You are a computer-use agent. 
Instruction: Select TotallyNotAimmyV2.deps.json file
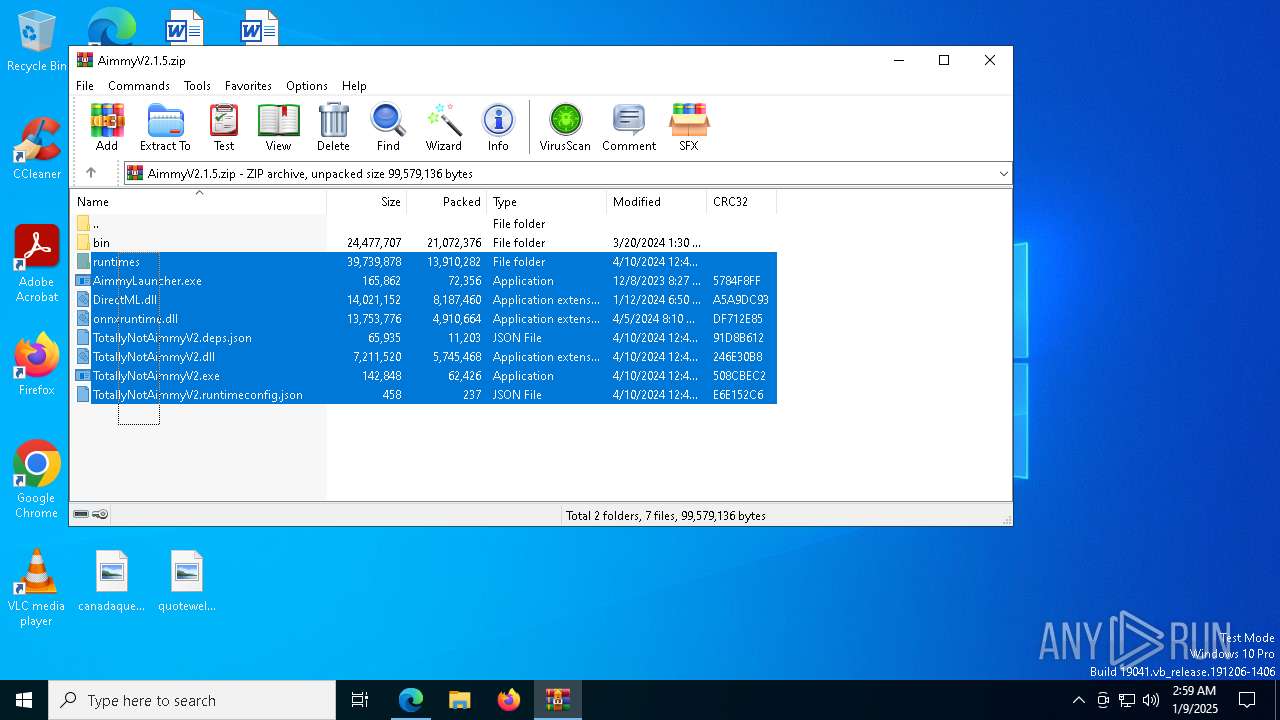pos(423,338)
